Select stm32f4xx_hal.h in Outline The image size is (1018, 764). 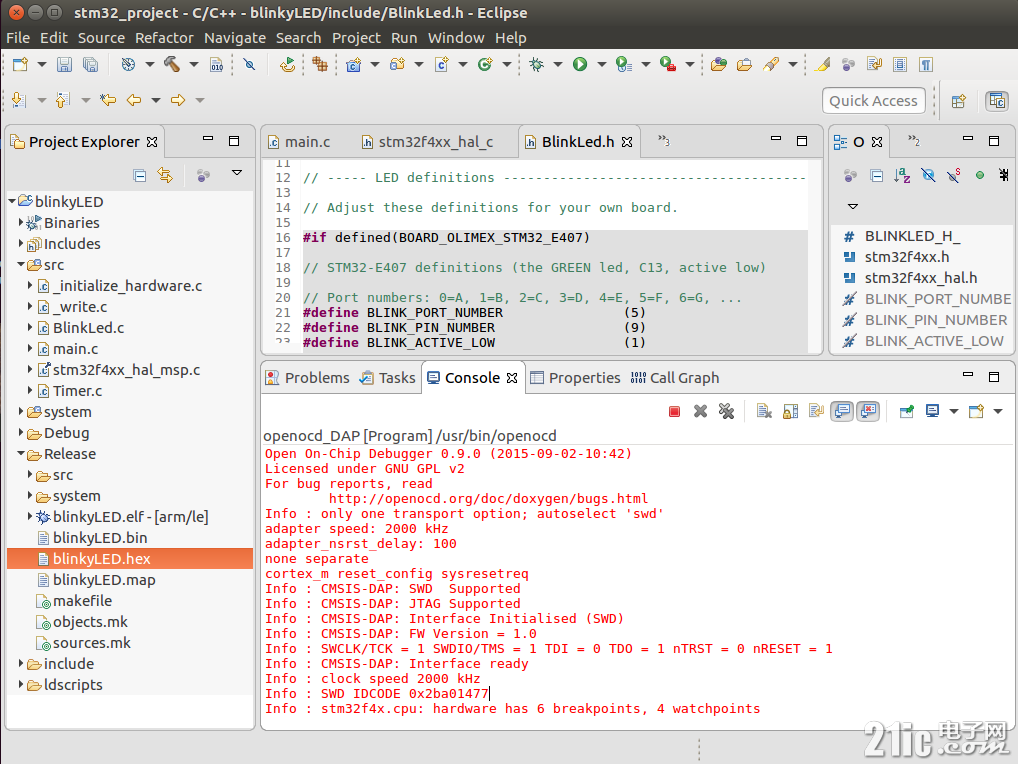coord(921,278)
